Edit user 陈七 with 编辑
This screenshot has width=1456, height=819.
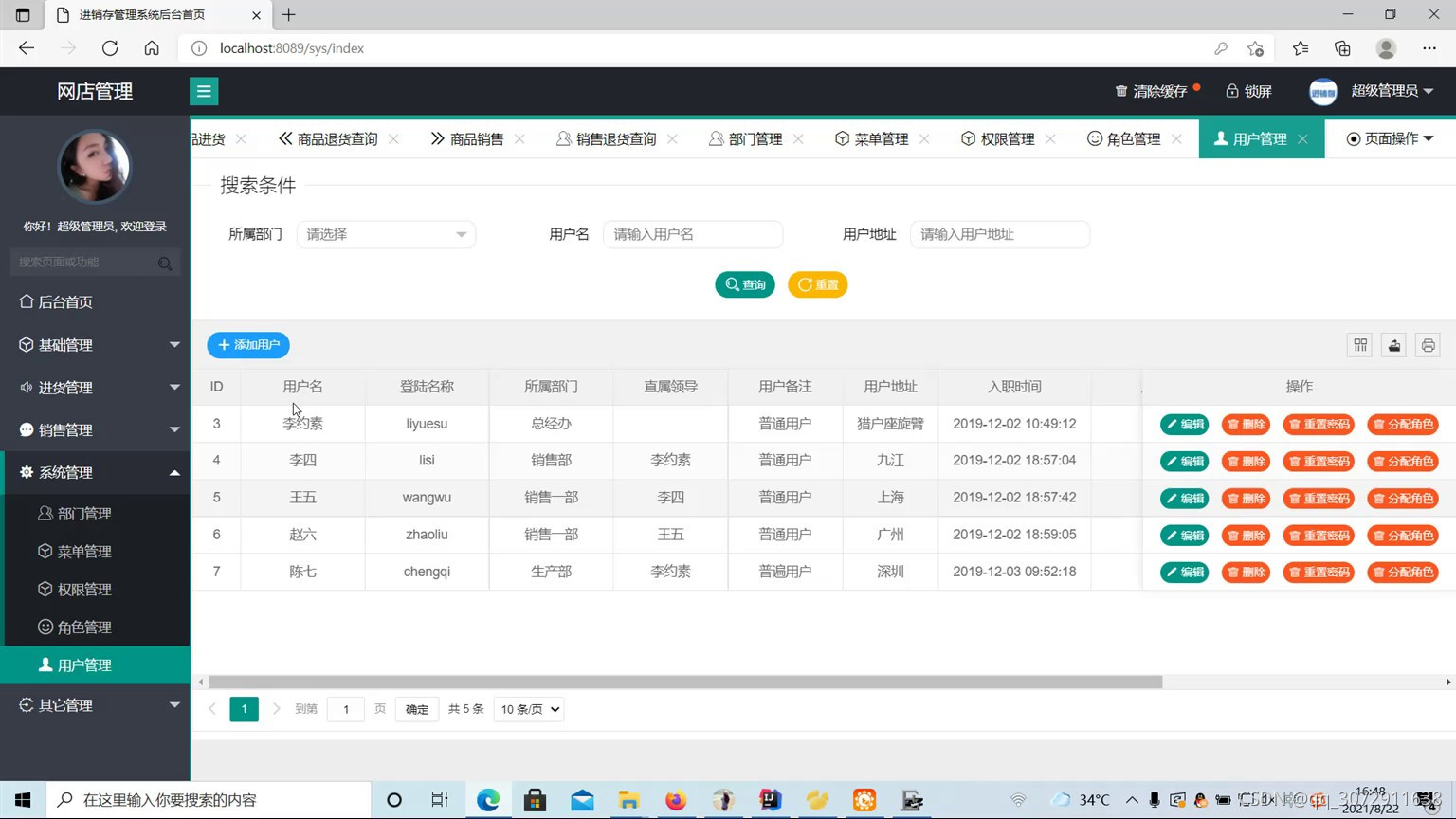tap(1185, 572)
